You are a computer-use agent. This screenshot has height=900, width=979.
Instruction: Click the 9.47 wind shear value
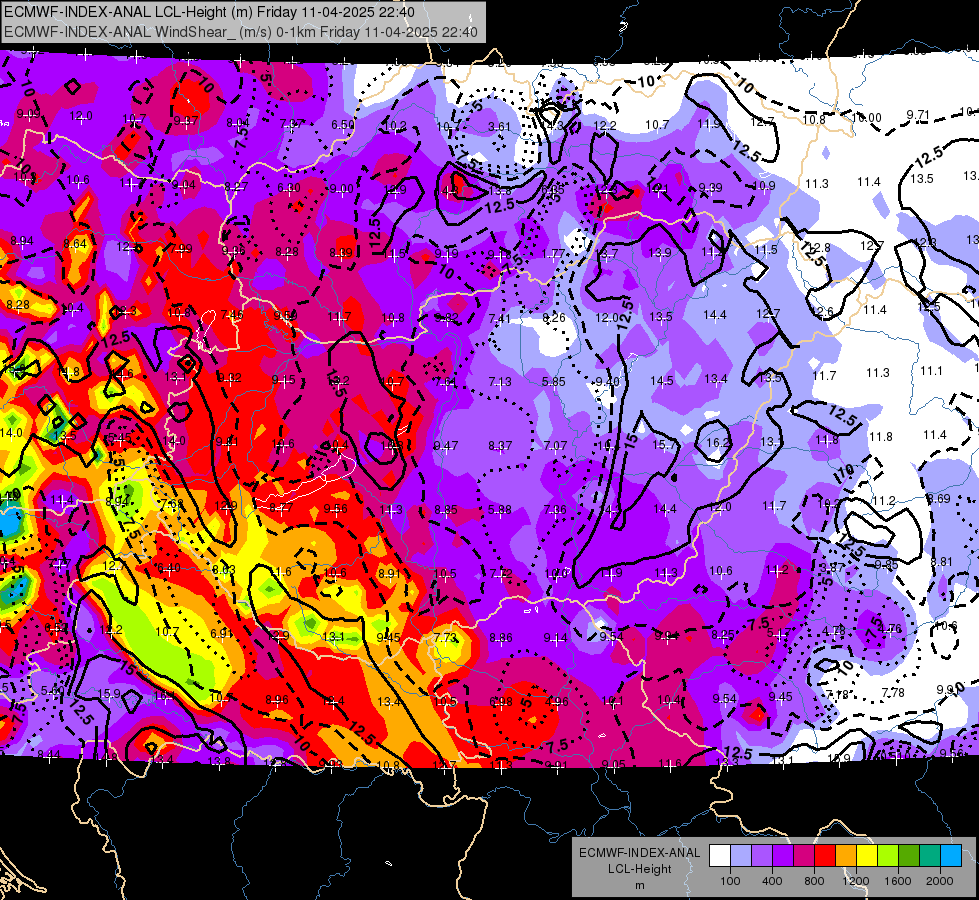(x=446, y=445)
